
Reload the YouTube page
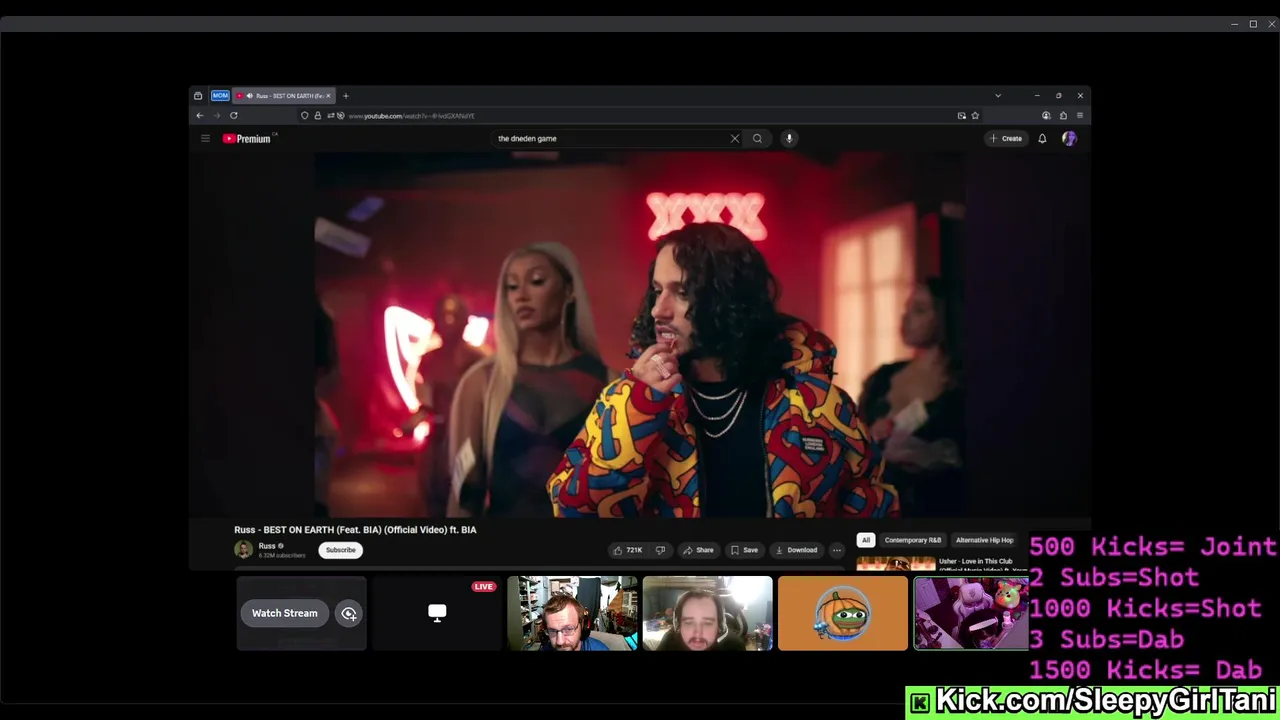234,116
